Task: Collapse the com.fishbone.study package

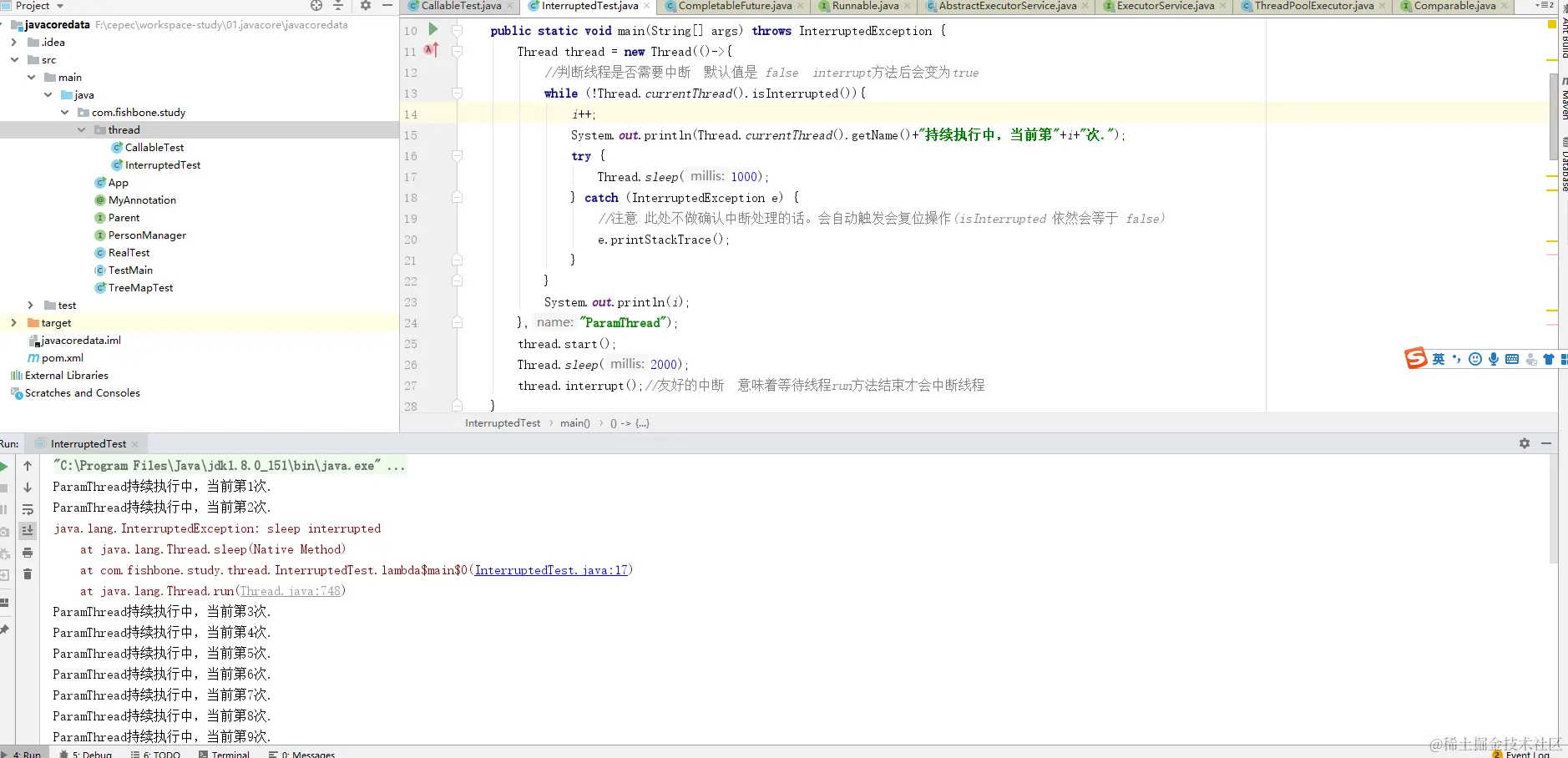Action: (64, 112)
